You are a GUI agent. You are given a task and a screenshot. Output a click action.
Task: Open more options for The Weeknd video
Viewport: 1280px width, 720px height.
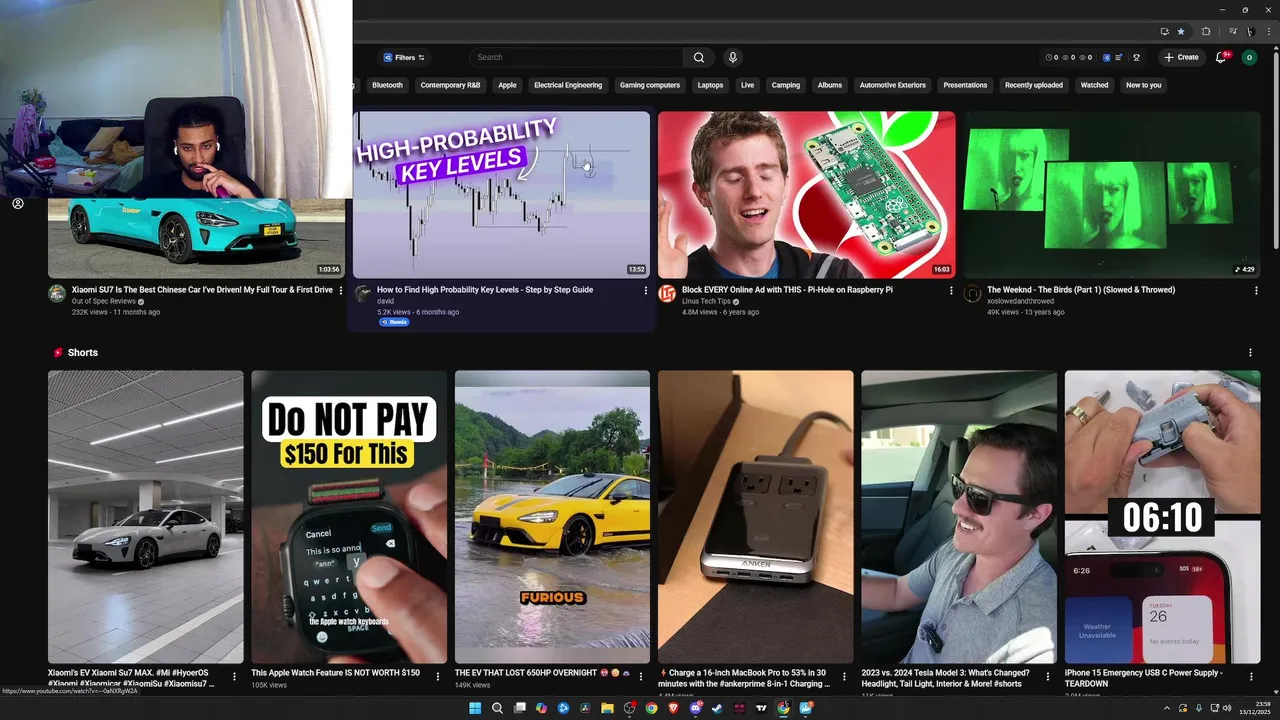pos(1256,290)
